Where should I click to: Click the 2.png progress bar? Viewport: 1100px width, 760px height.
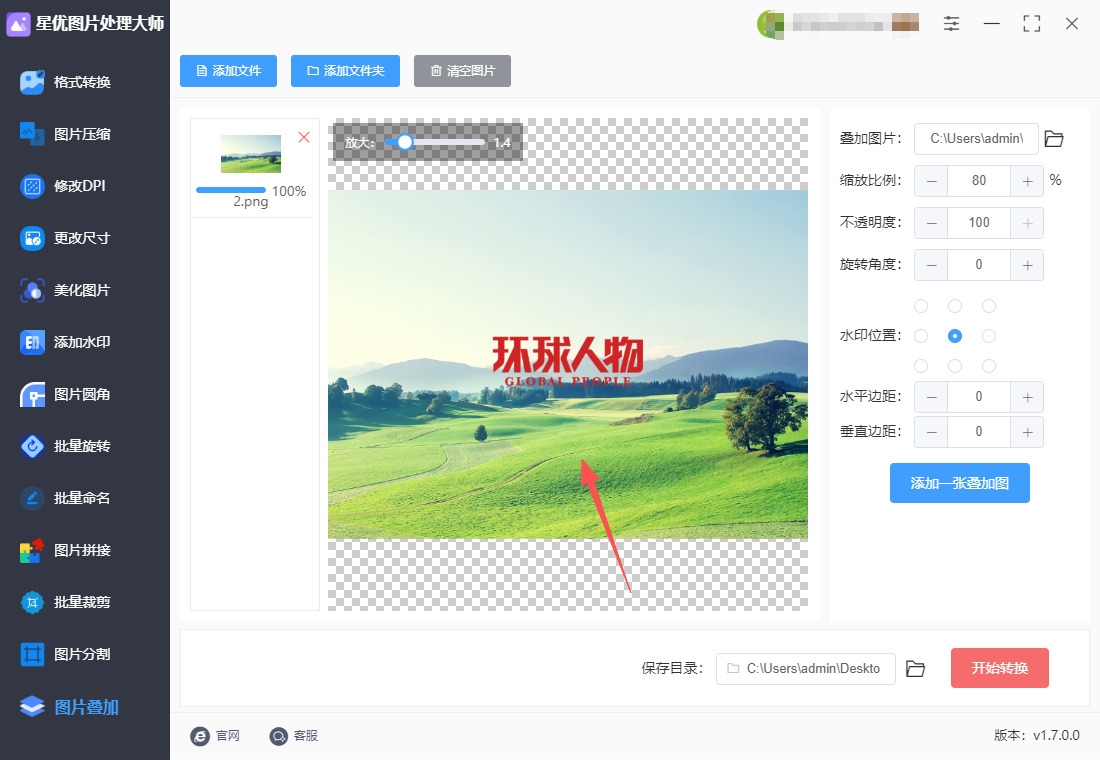point(231,190)
